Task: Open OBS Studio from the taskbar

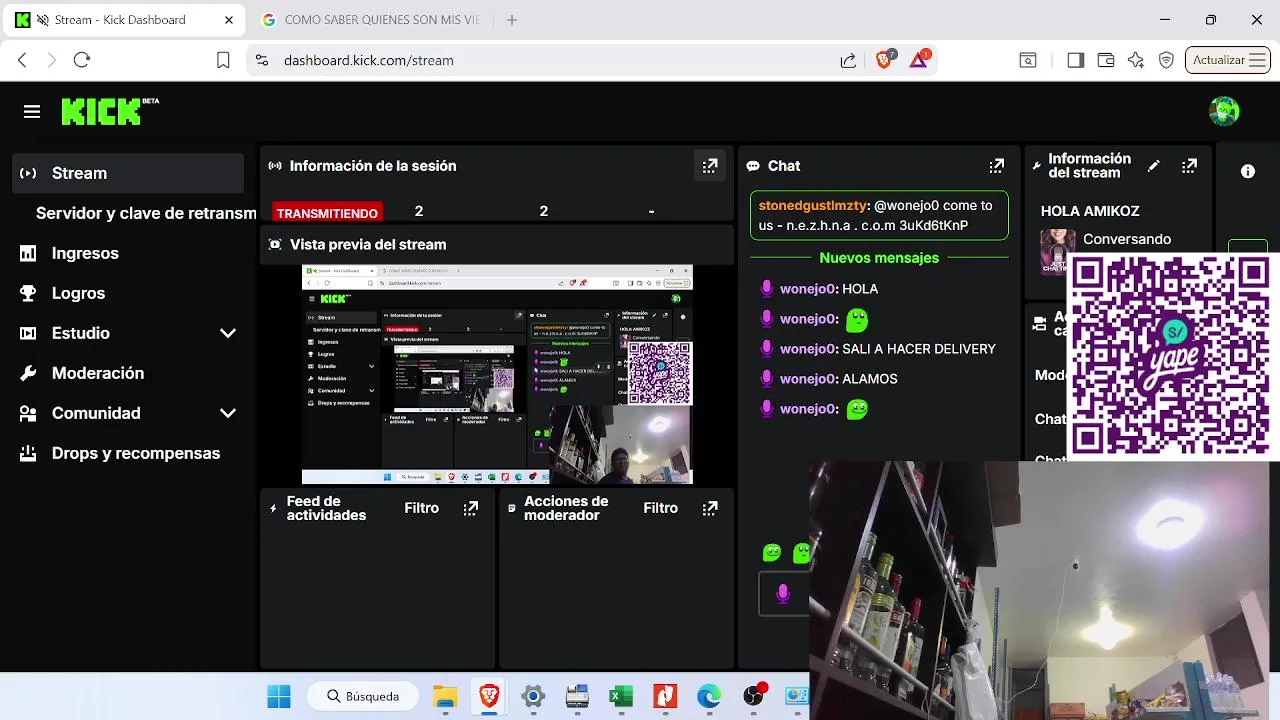Action: tap(753, 696)
